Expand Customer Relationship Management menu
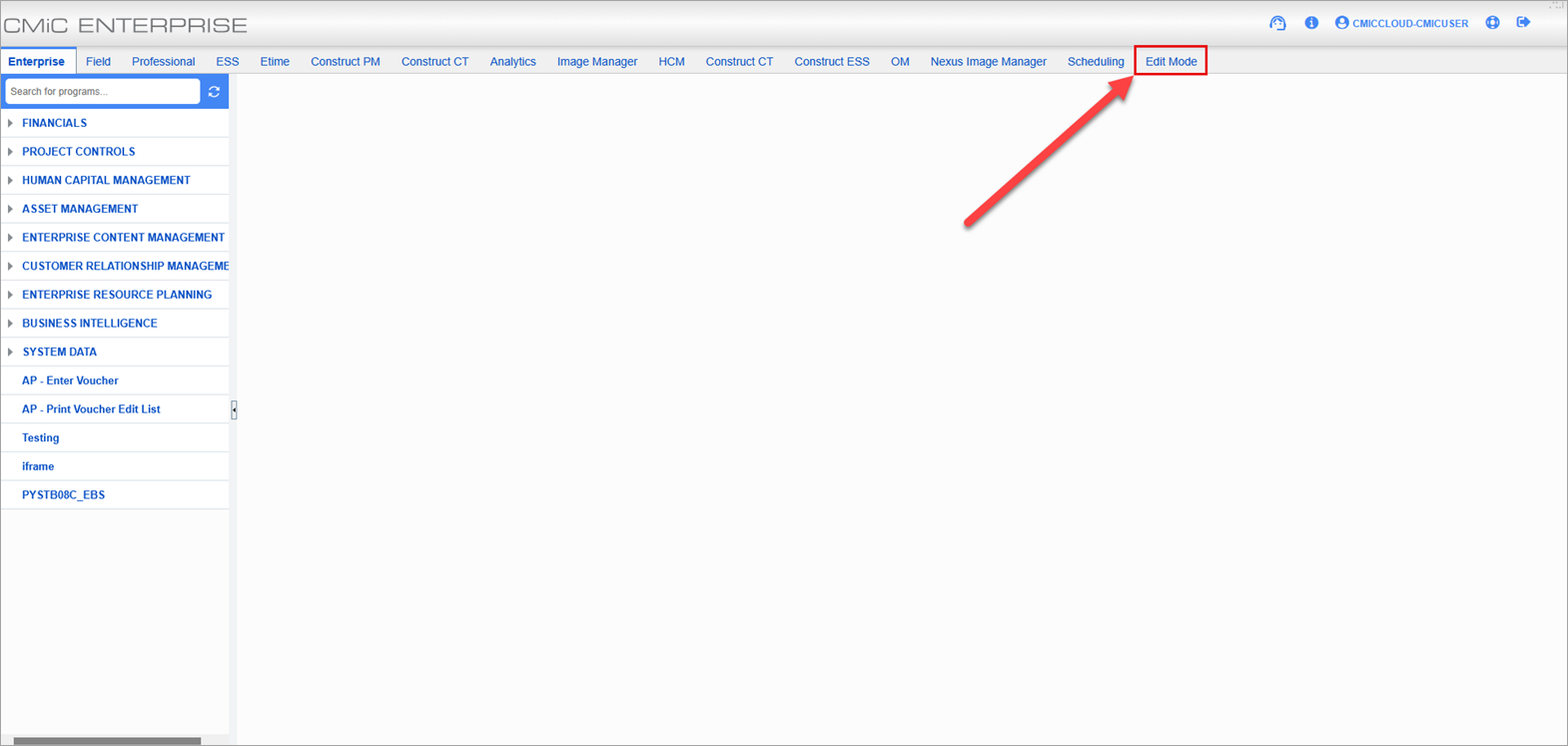 click(10, 267)
